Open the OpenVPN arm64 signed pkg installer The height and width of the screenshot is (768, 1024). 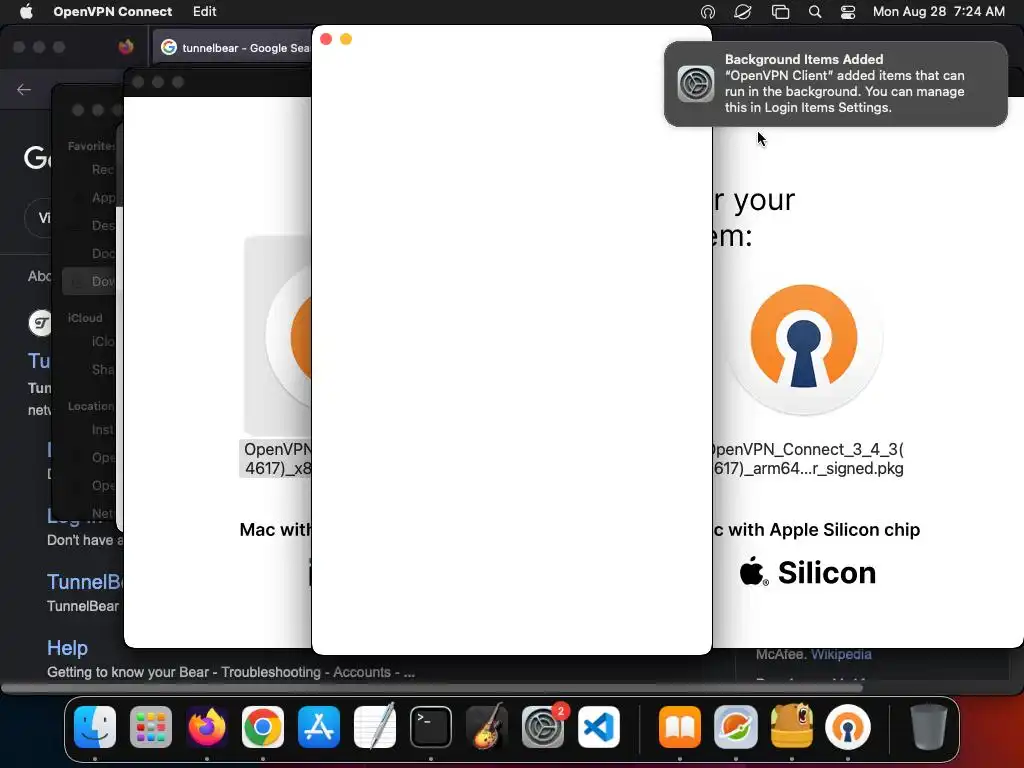[804, 349]
